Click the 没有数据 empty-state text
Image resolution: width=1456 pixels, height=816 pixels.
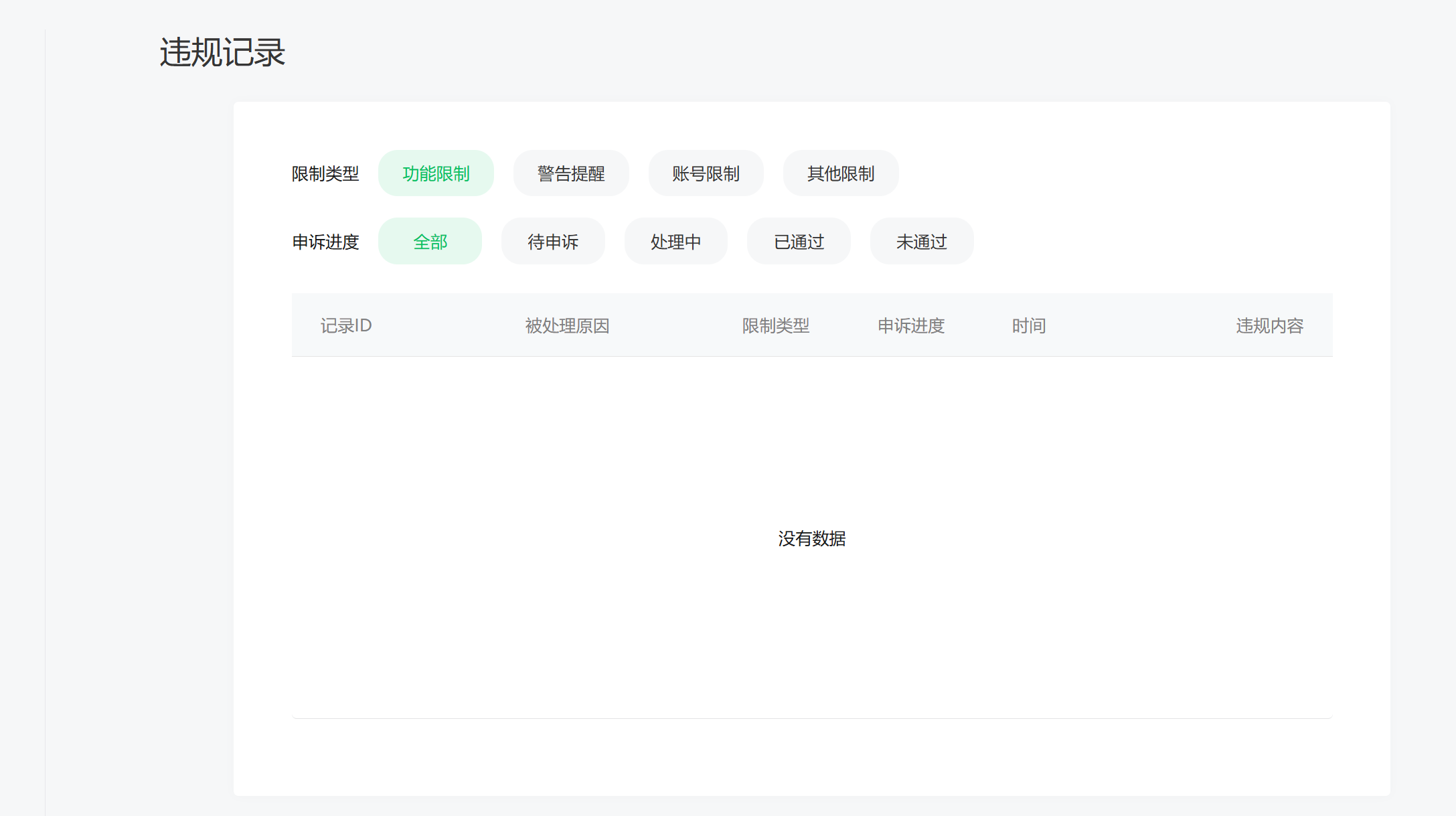(x=811, y=539)
